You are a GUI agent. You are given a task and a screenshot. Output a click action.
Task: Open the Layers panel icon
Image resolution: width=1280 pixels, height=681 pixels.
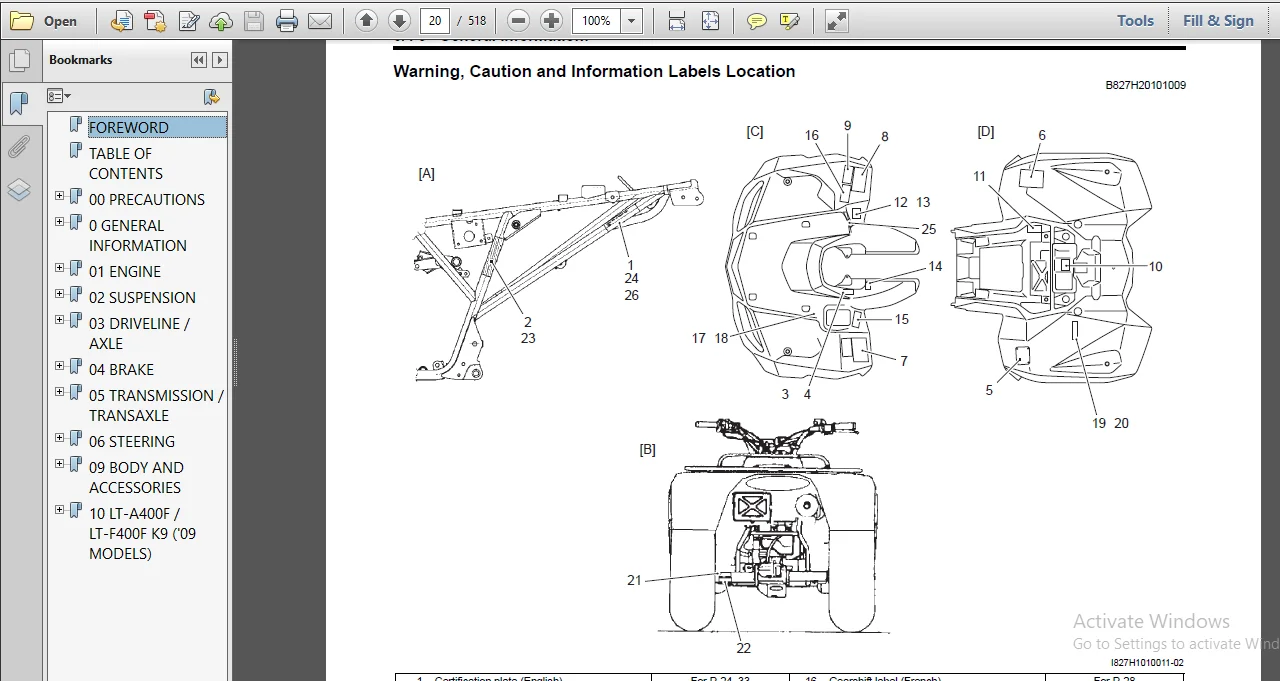19,190
